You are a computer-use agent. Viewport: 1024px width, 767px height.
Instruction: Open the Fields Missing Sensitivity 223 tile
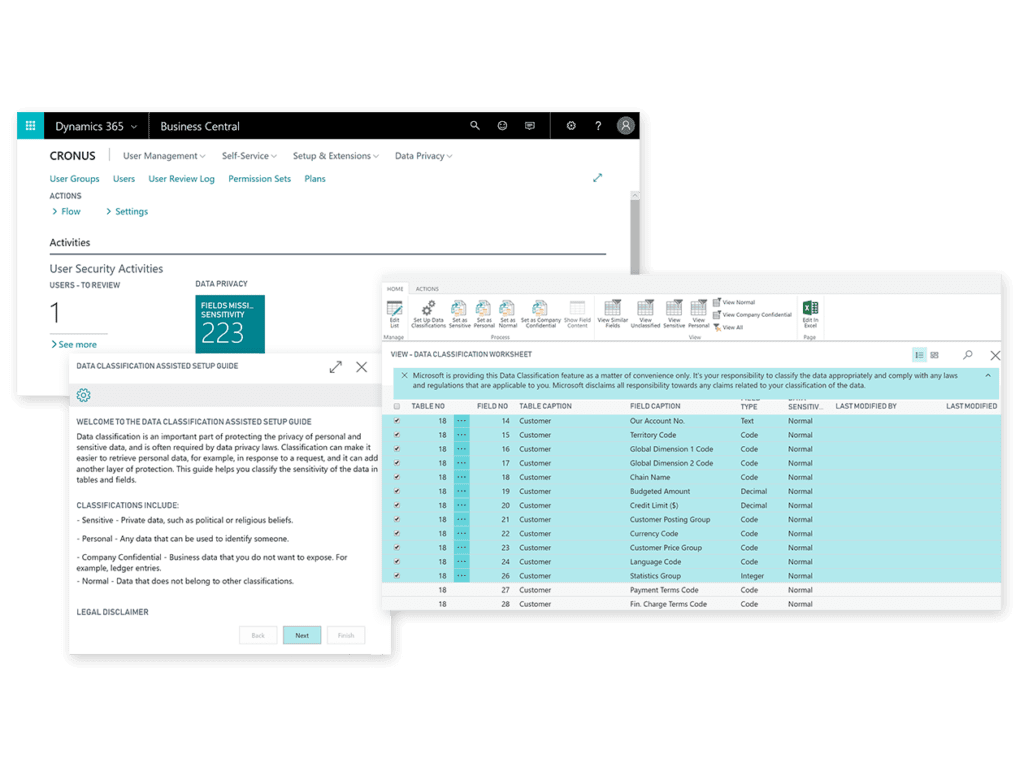(x=230, y=324)
